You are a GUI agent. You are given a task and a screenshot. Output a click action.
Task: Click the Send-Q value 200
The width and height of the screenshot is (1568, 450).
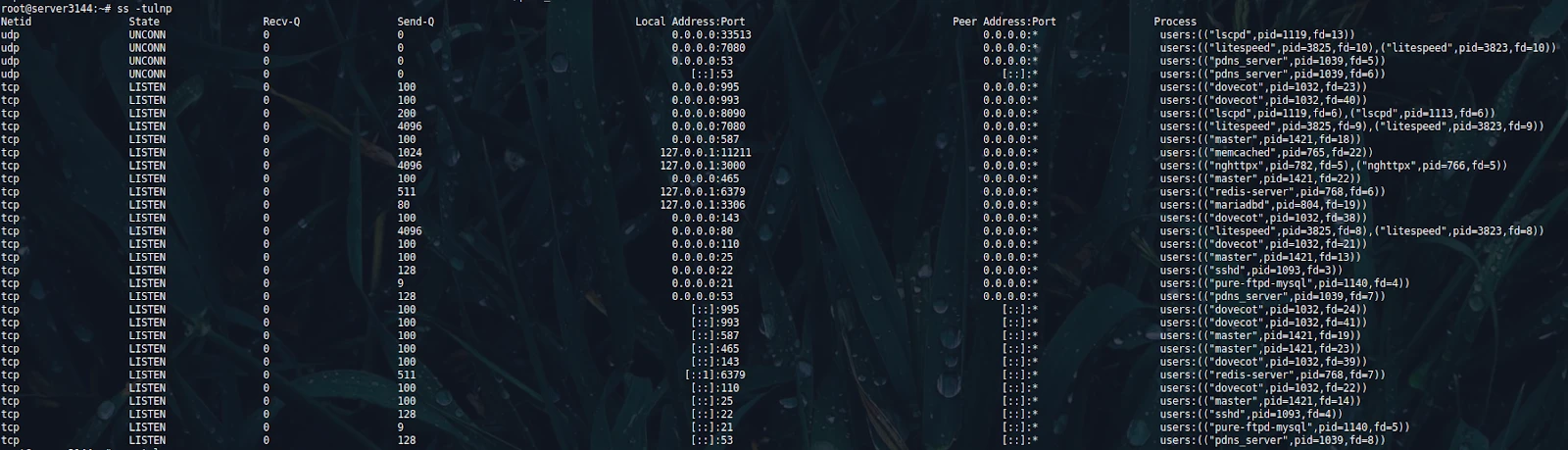tap(407, 114)
